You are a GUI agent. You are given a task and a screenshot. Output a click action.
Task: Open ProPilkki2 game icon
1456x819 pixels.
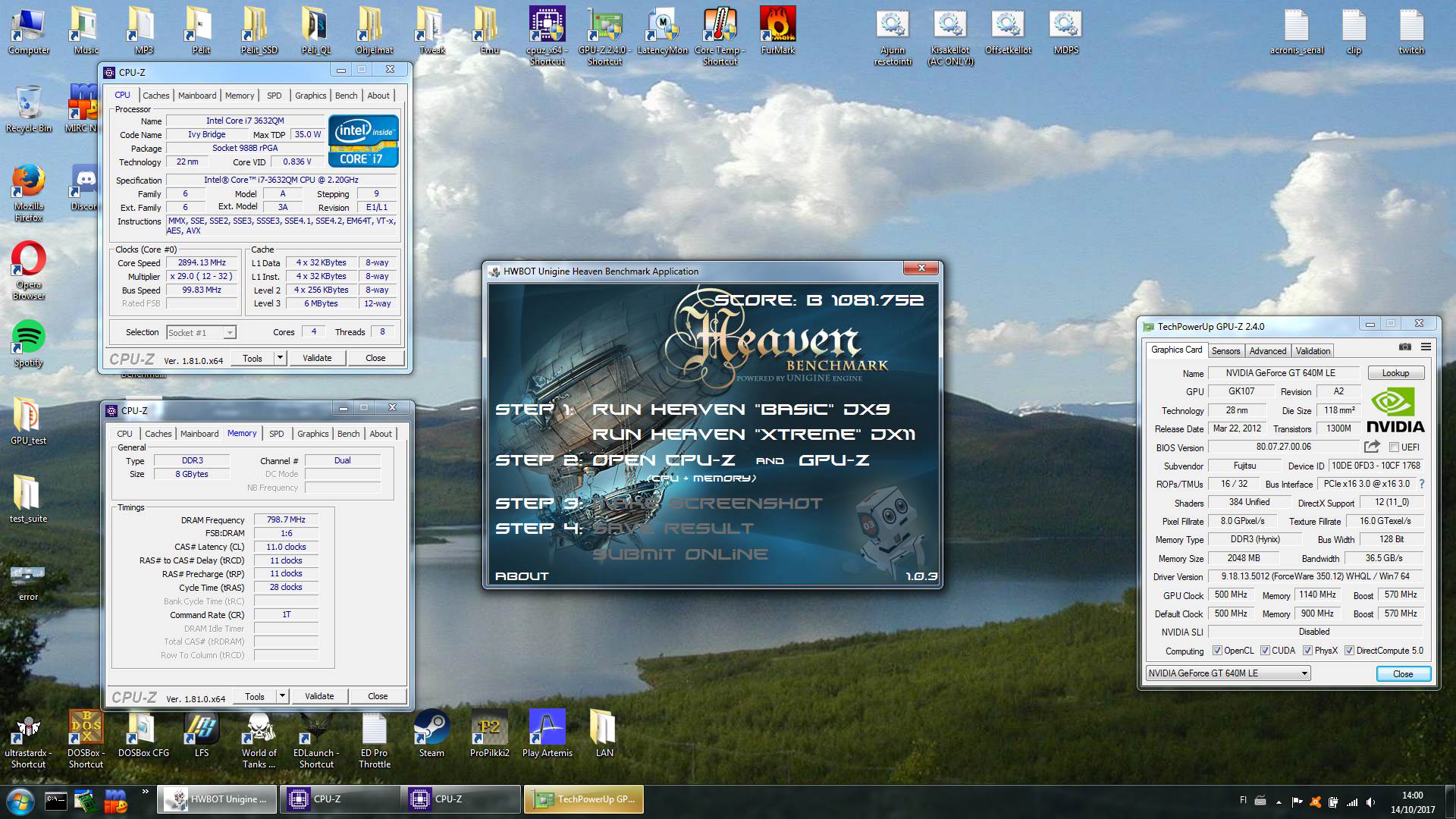point(489,733)
